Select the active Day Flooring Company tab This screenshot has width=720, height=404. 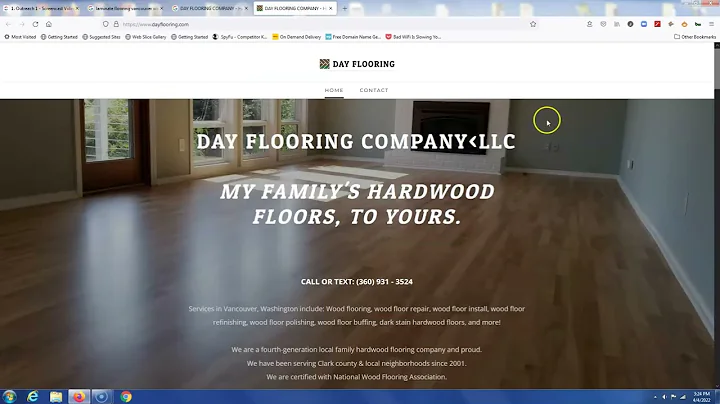coord(295,8)
